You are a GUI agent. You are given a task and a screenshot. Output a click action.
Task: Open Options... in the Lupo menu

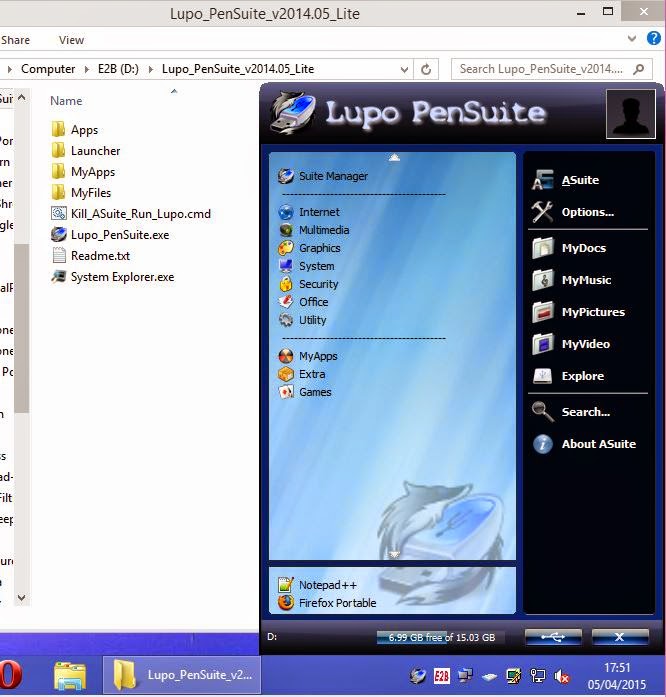point(573,212)
